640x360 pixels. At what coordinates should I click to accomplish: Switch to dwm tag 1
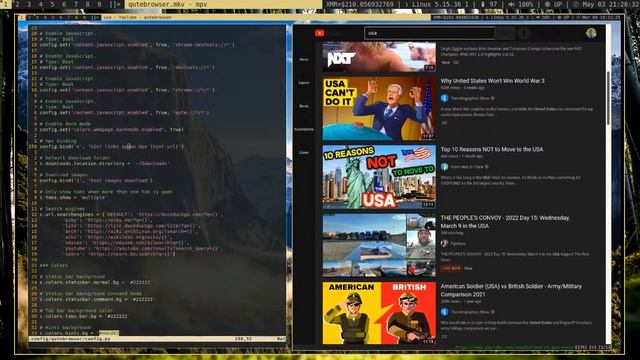pos(6,4)
